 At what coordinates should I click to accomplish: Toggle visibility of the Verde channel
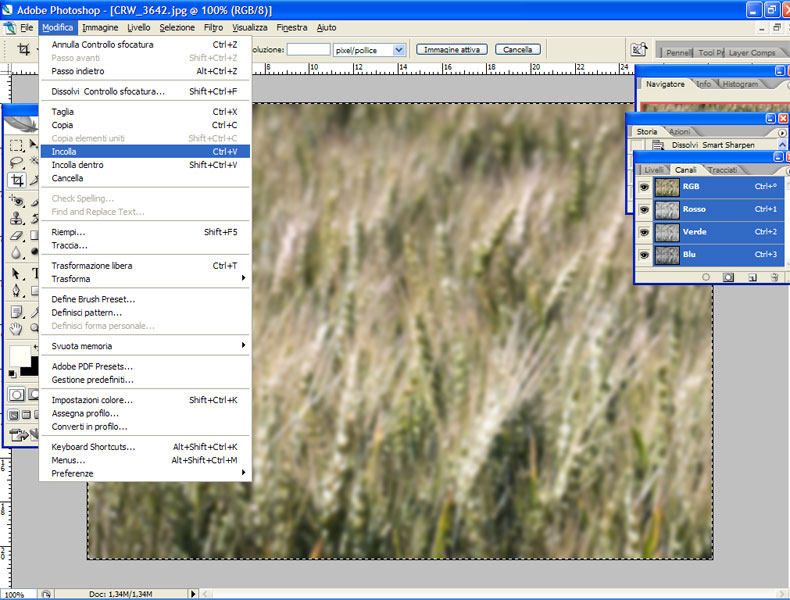(644, 232)
